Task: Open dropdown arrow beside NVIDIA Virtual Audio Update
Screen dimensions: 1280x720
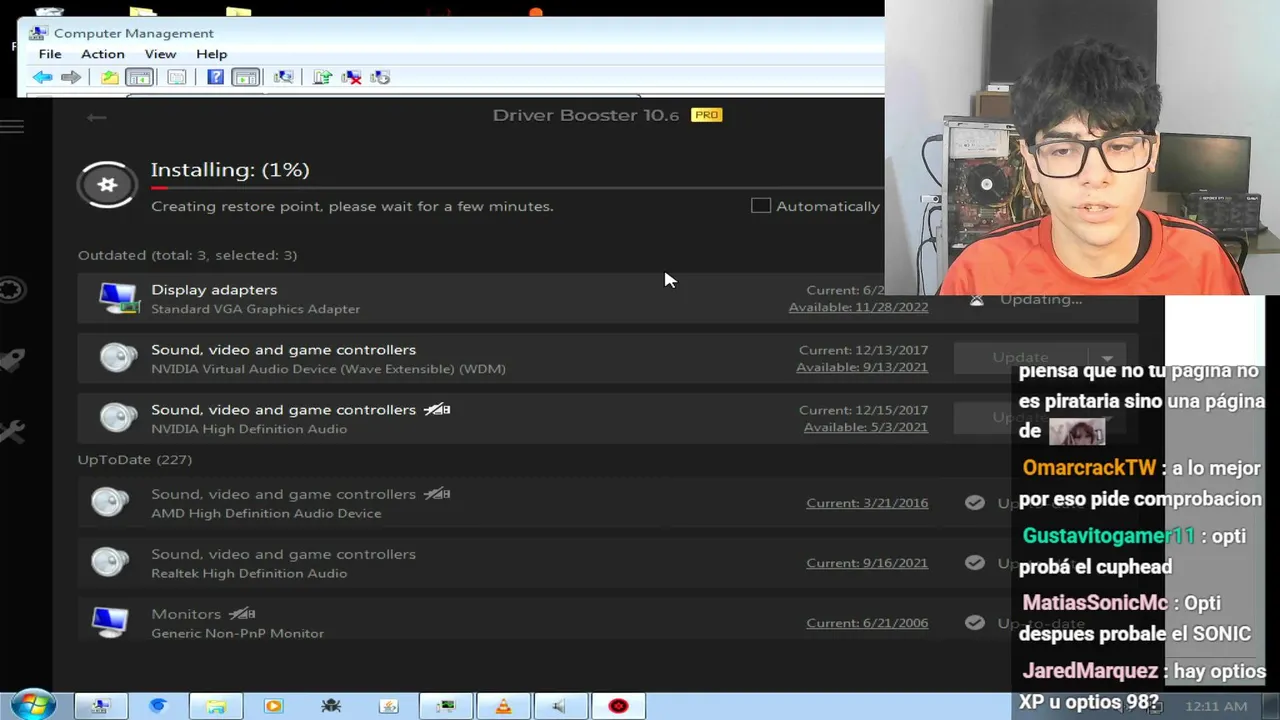Action: click(1107, 358)
